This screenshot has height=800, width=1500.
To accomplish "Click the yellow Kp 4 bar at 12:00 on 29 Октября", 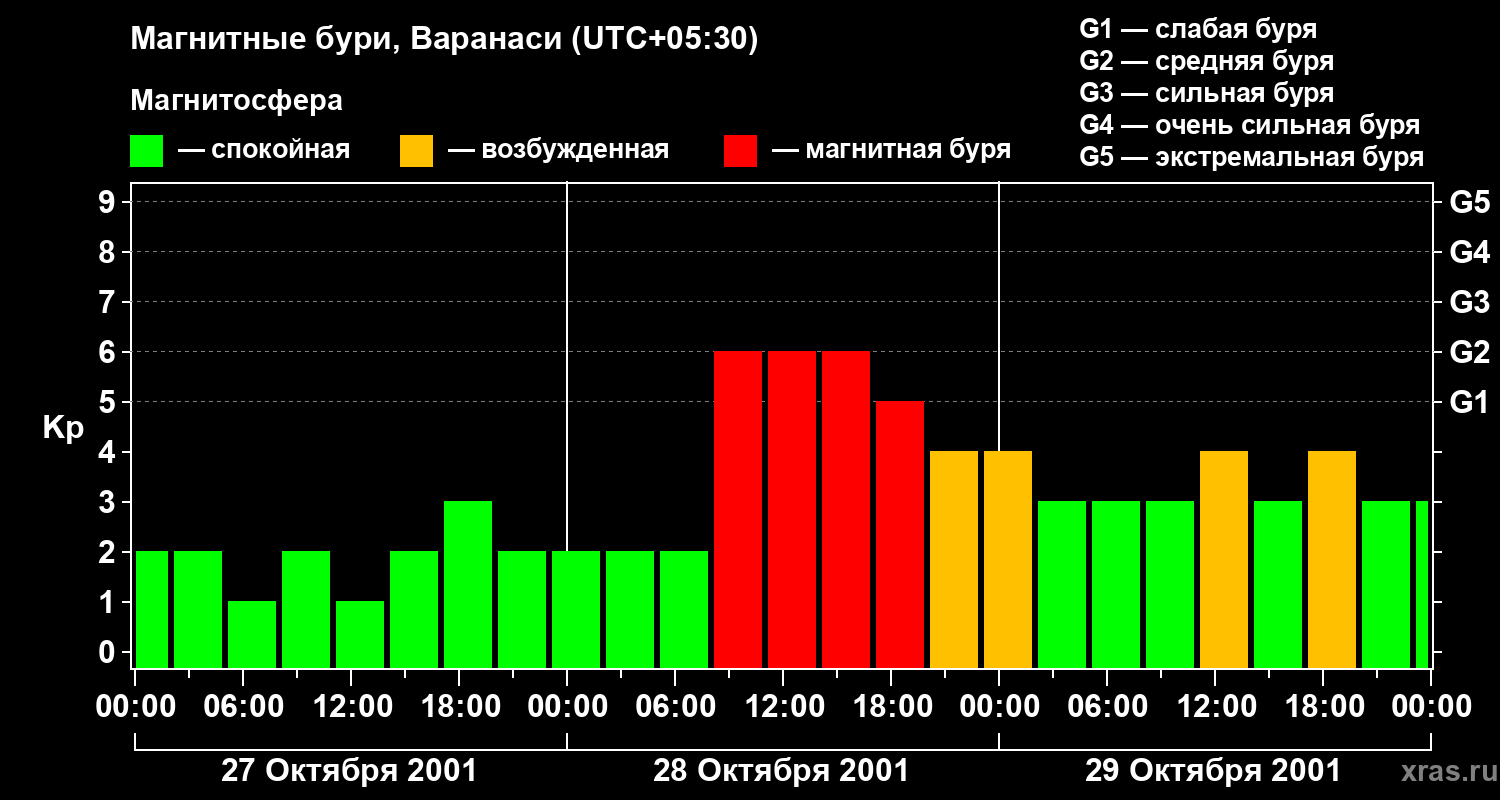I will pos(1224,559).
